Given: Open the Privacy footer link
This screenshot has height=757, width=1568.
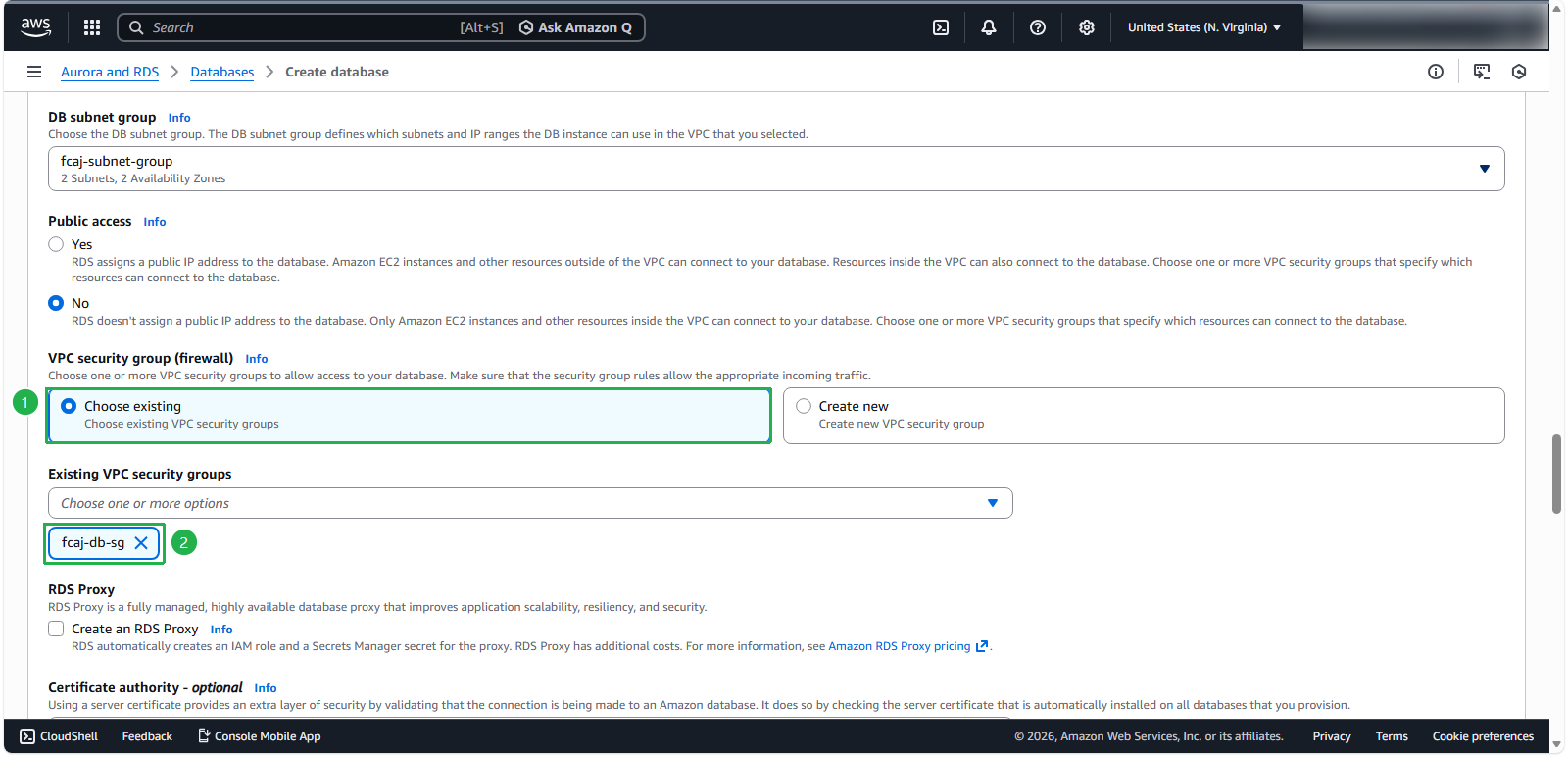Looking at the screenshot, I should [1332, 736].
